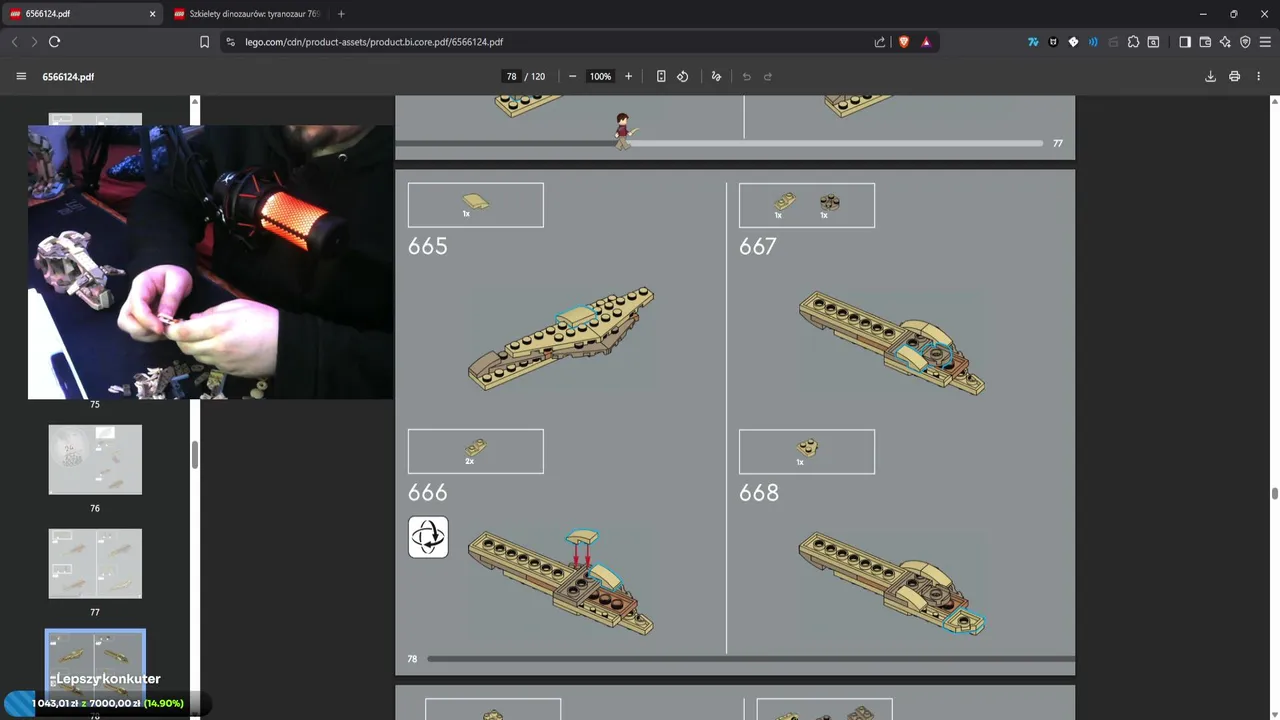Switch to the 6566124.pdf tab
Screen dimensions: 1280x720
pos(84,14)
